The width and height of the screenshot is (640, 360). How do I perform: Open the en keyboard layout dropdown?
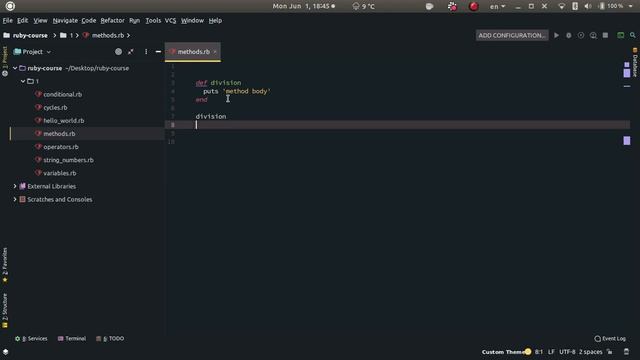point(497,6)
